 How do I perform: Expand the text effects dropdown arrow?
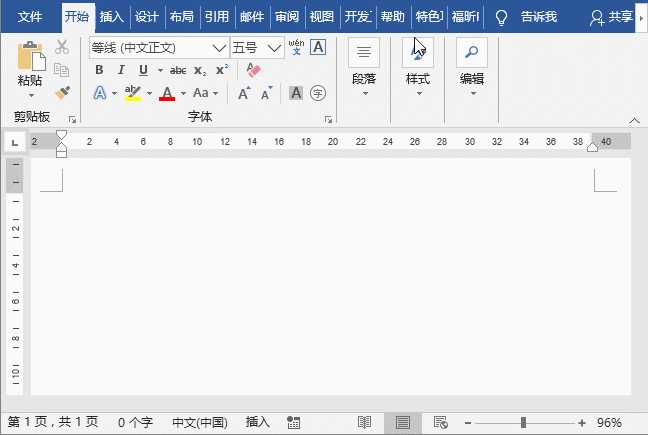(114, 93)
